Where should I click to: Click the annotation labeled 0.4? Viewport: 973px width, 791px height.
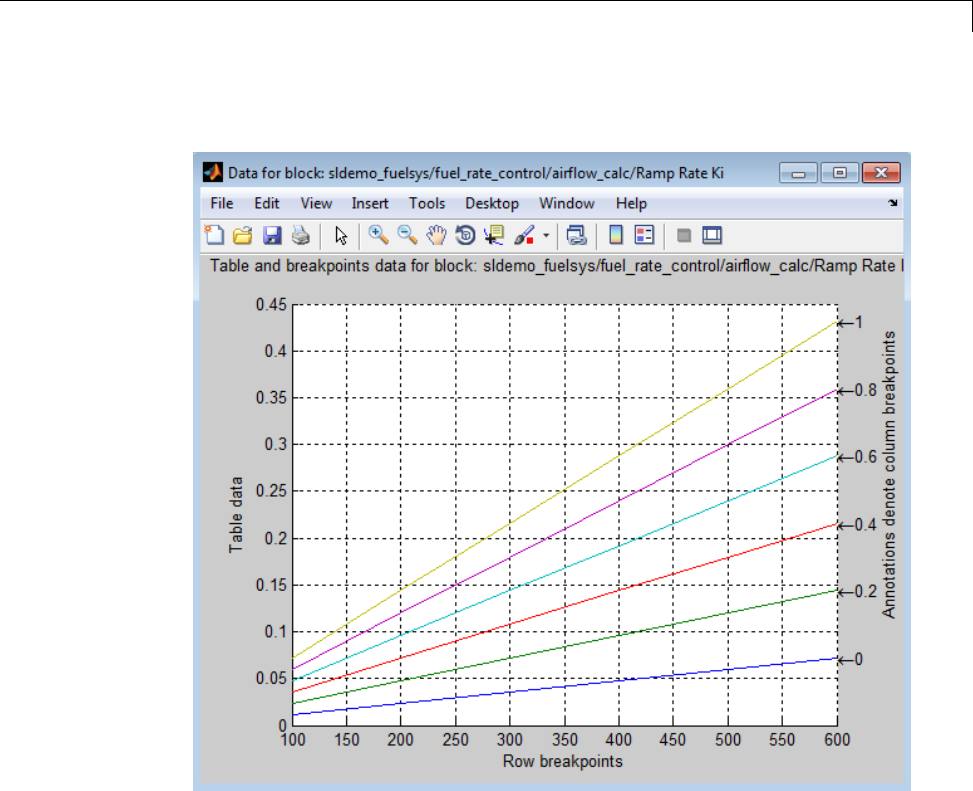857,525
